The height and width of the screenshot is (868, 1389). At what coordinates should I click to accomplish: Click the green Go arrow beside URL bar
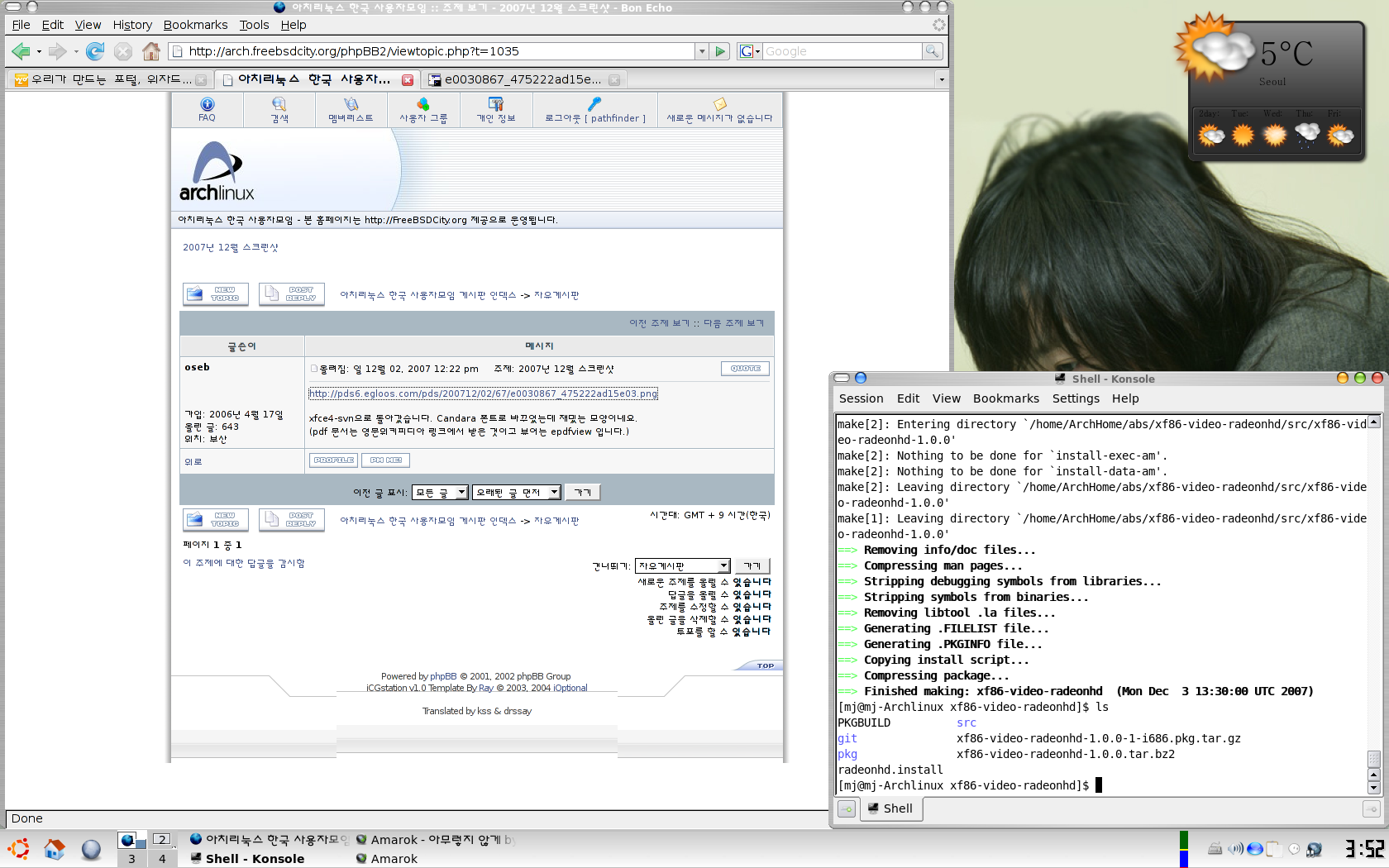point(720,51)
